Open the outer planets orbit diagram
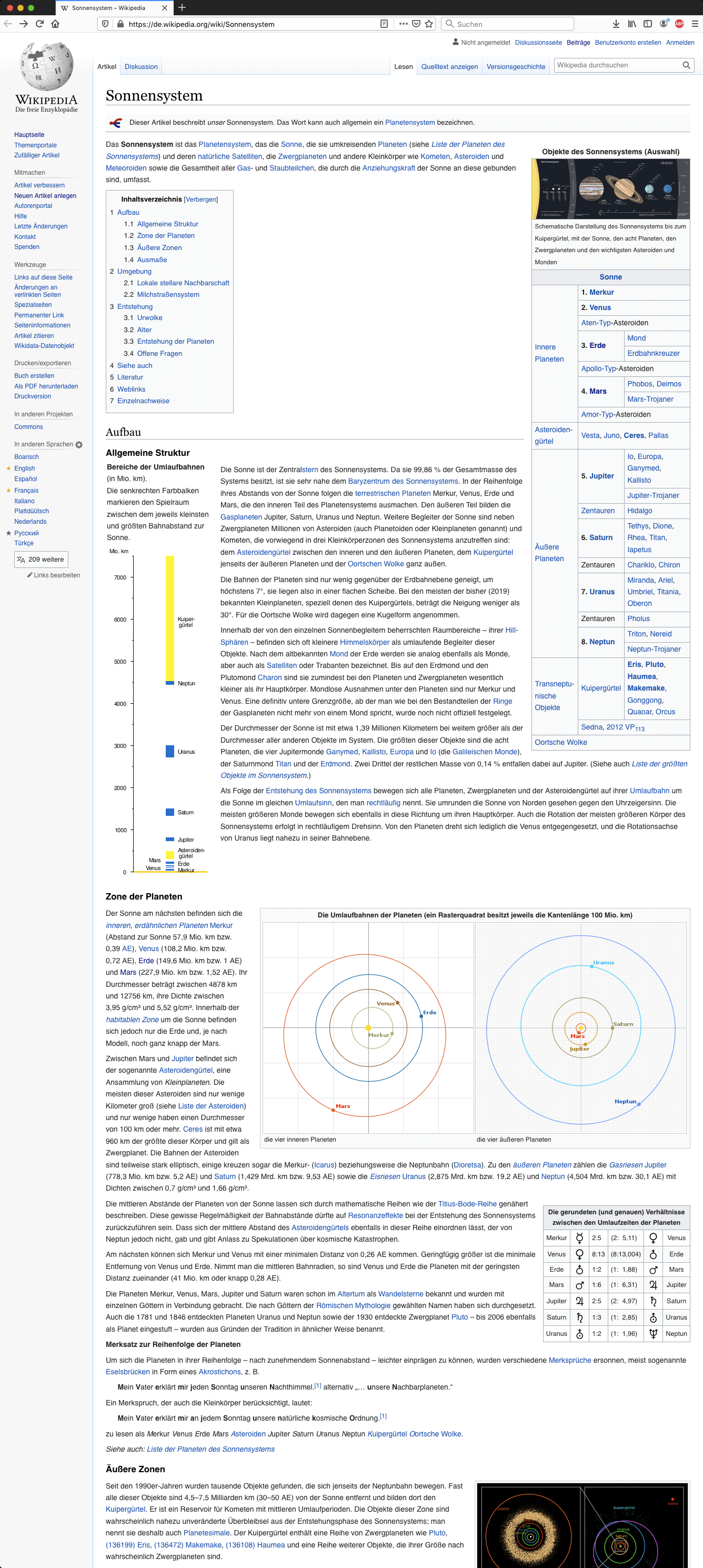Screen dimensions: 703x1568 (581, 1027)
